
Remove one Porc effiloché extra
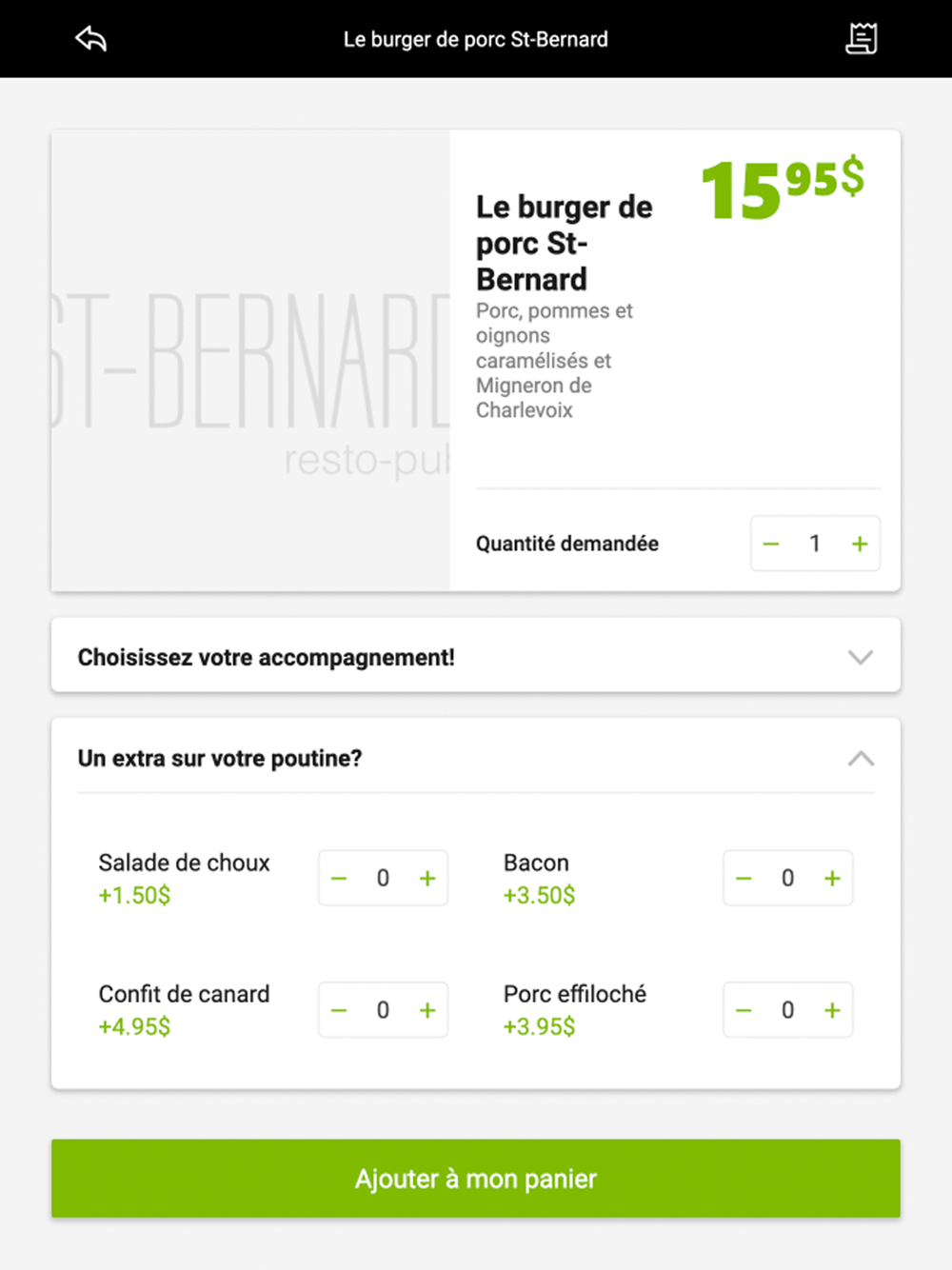[x=744, y=1010]
